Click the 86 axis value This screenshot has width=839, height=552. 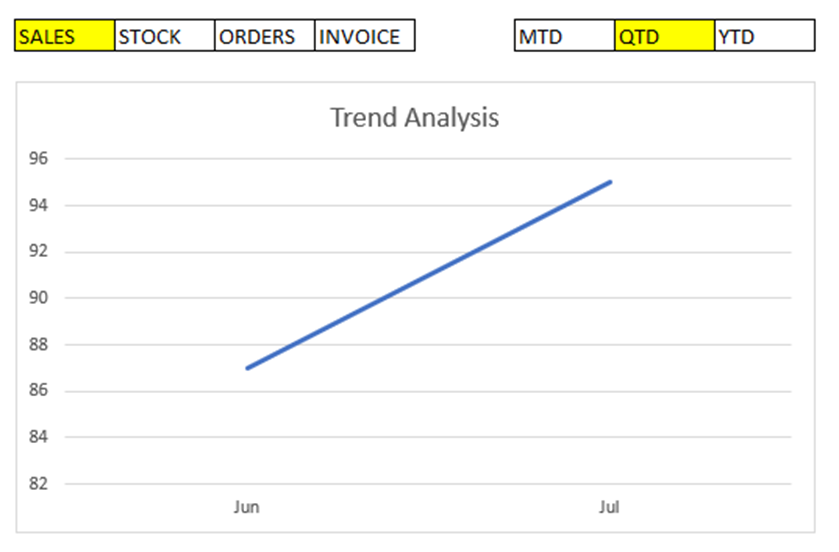(39, 390)
